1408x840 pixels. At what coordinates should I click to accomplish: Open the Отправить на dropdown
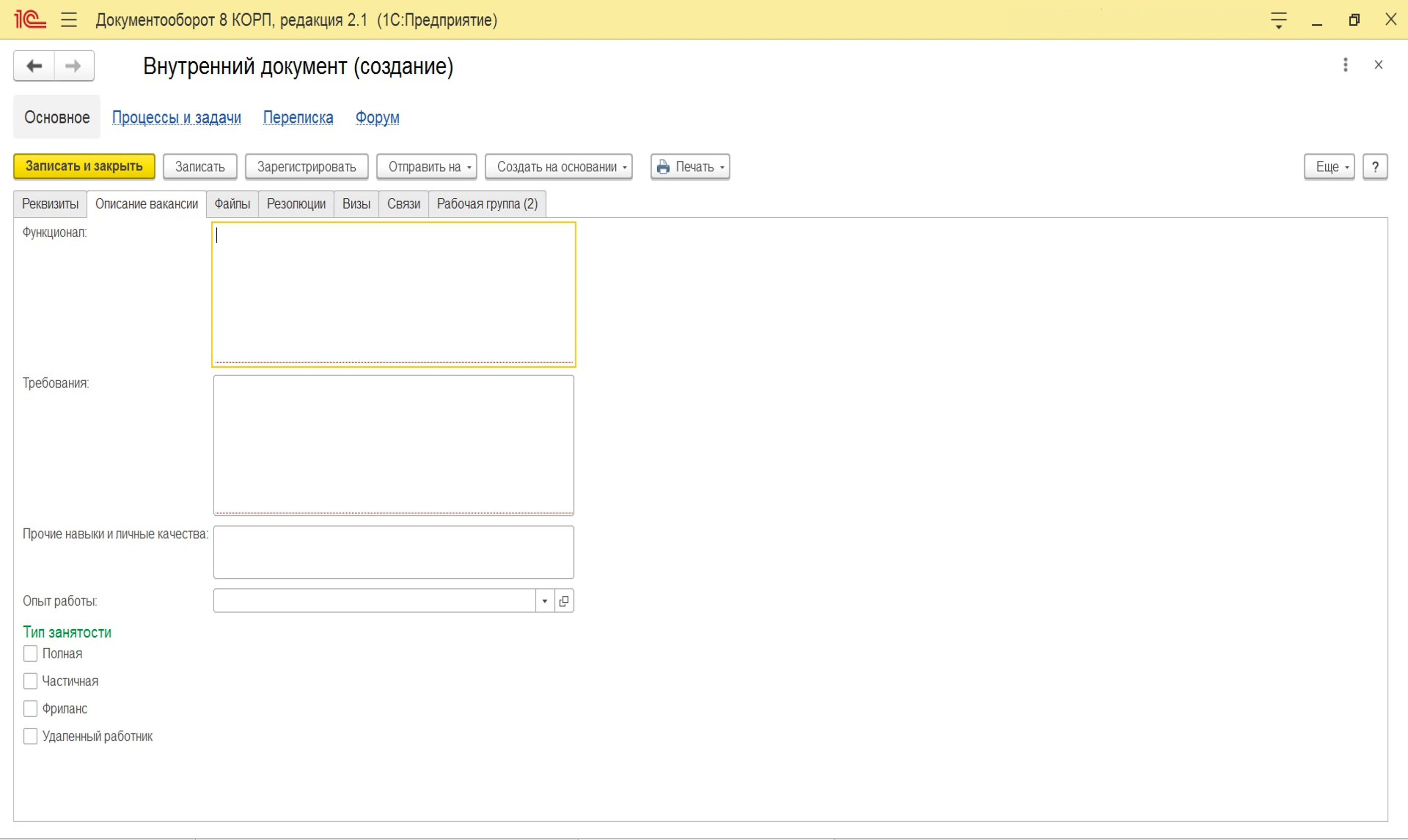(x=426, y=166)
